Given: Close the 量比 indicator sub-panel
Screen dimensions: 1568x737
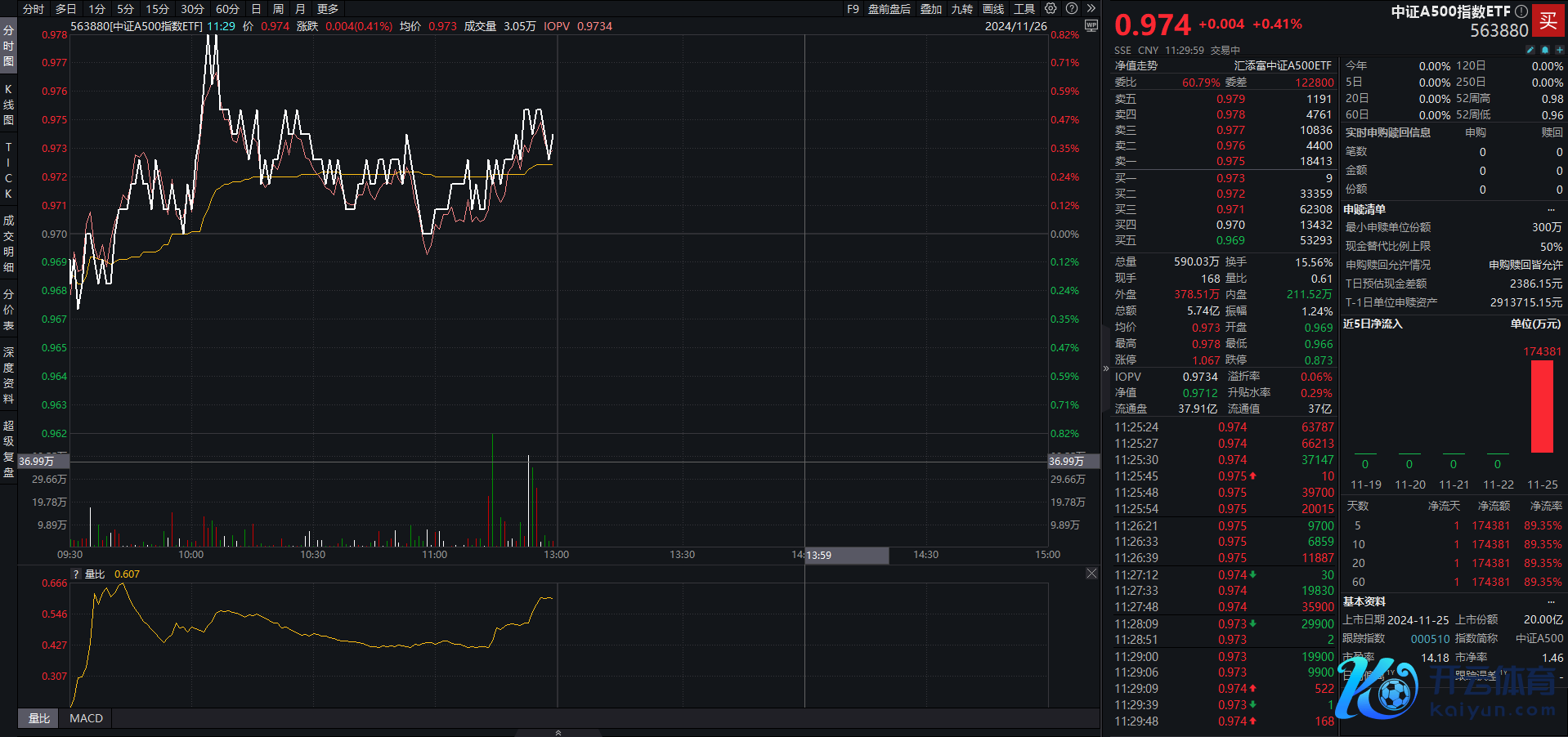Looking at the screenshot, I should pos(1091,574).
